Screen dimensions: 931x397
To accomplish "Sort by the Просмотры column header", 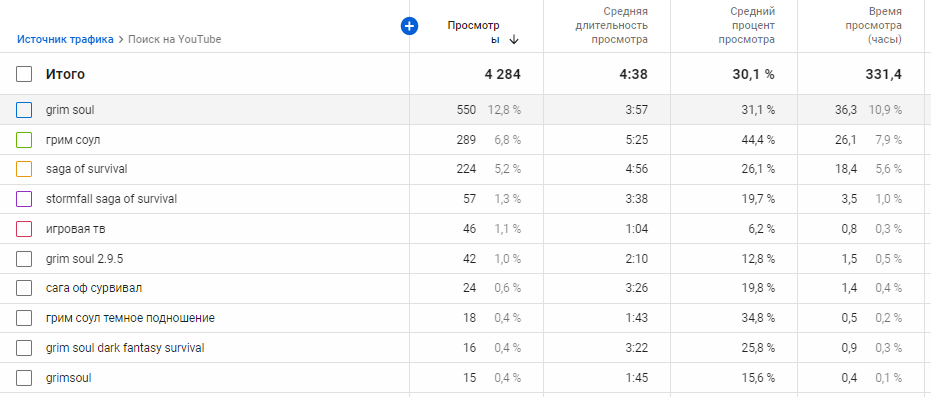I will 474,33.
